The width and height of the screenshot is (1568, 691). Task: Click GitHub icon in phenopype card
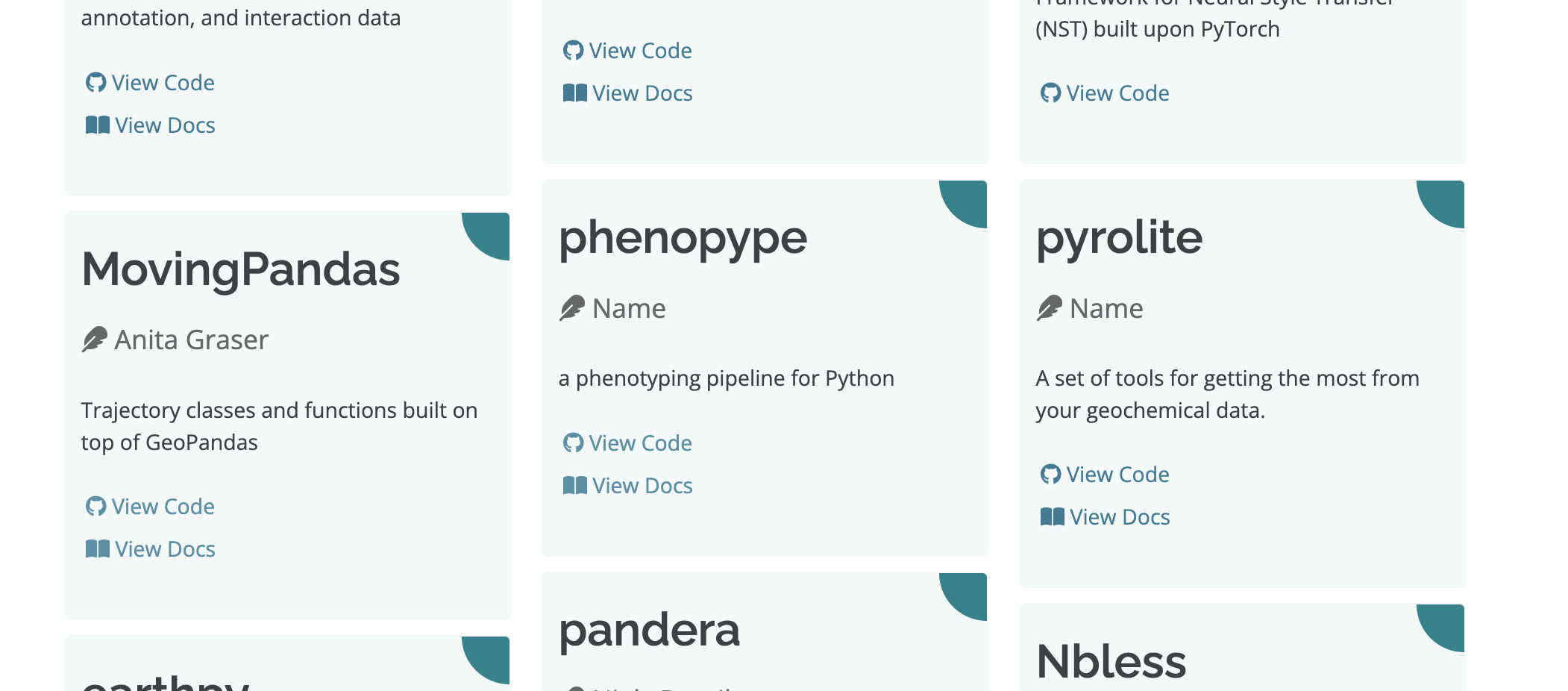(573, 443)
